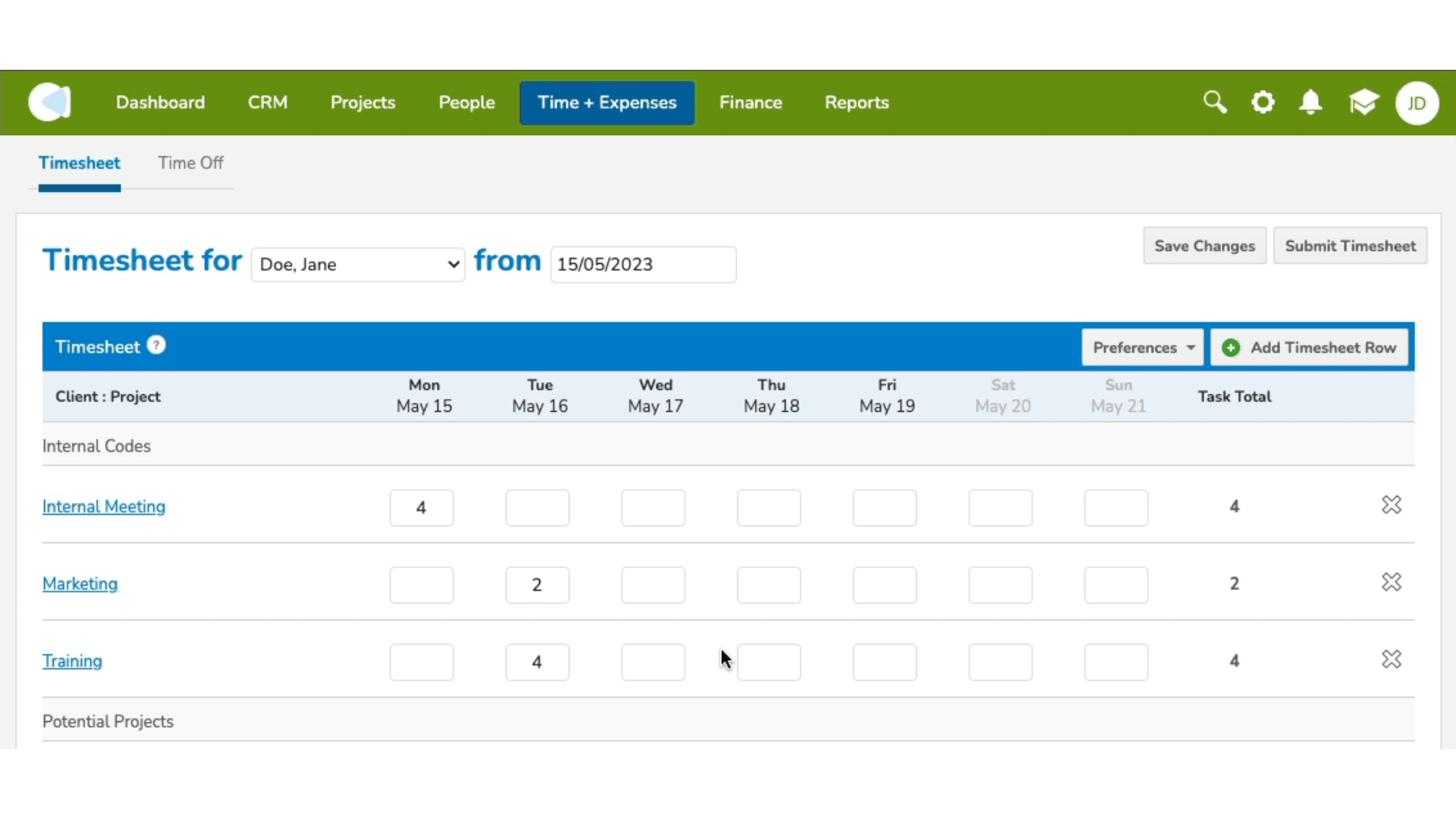Image resolution: width=1456 pixels, height=819 pixels.
Task: Remove the Training row with X icon
Action: pos(1392,660)
